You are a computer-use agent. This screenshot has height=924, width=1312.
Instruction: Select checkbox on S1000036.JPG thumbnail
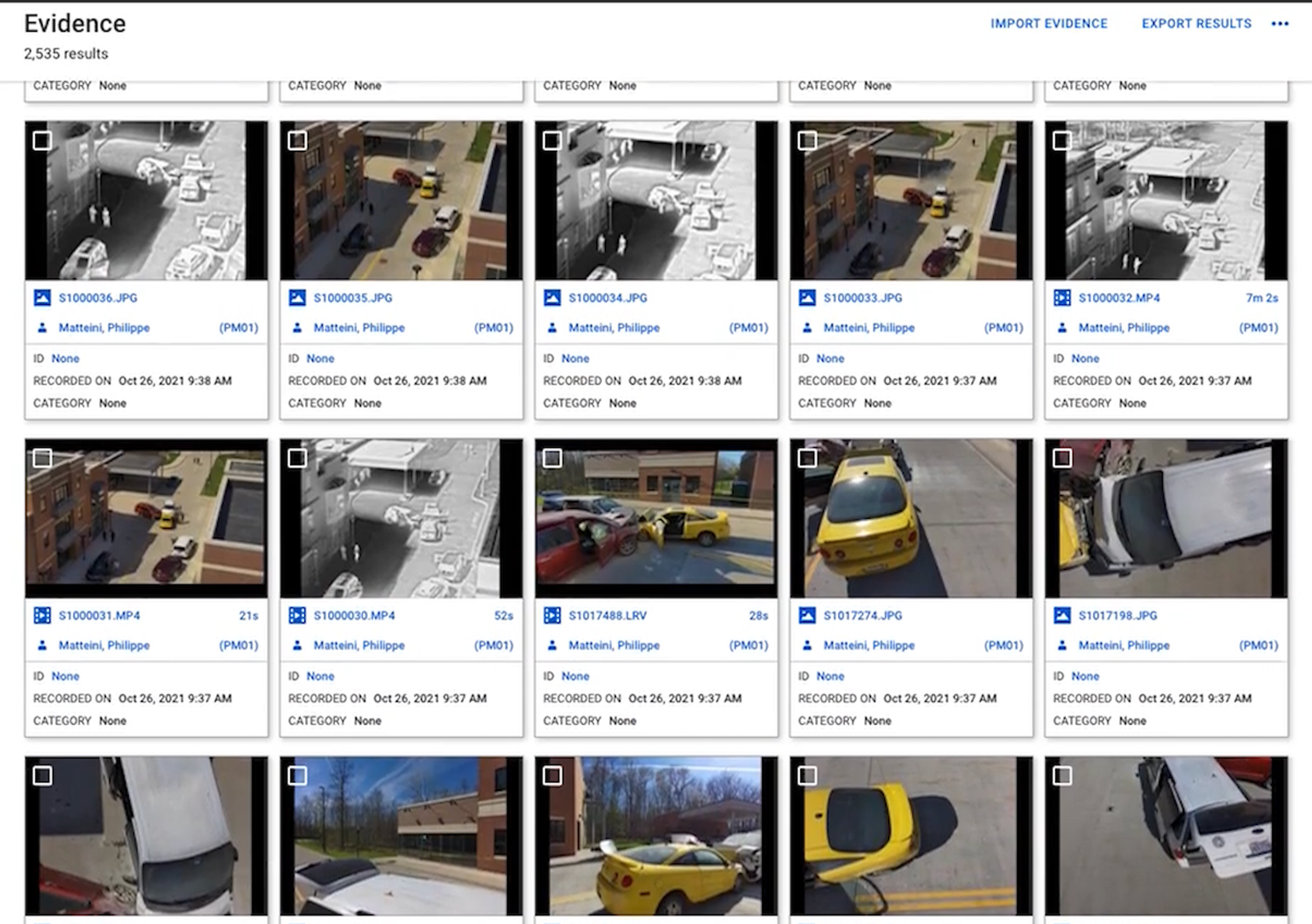(42, 140)
